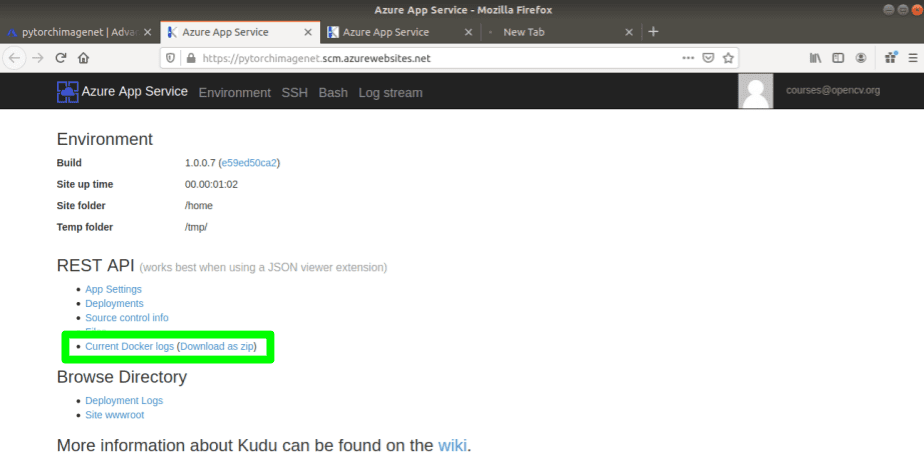Close the third Azure App Service tab
This screenshot has height=470, width=924.
pos(468,32)
